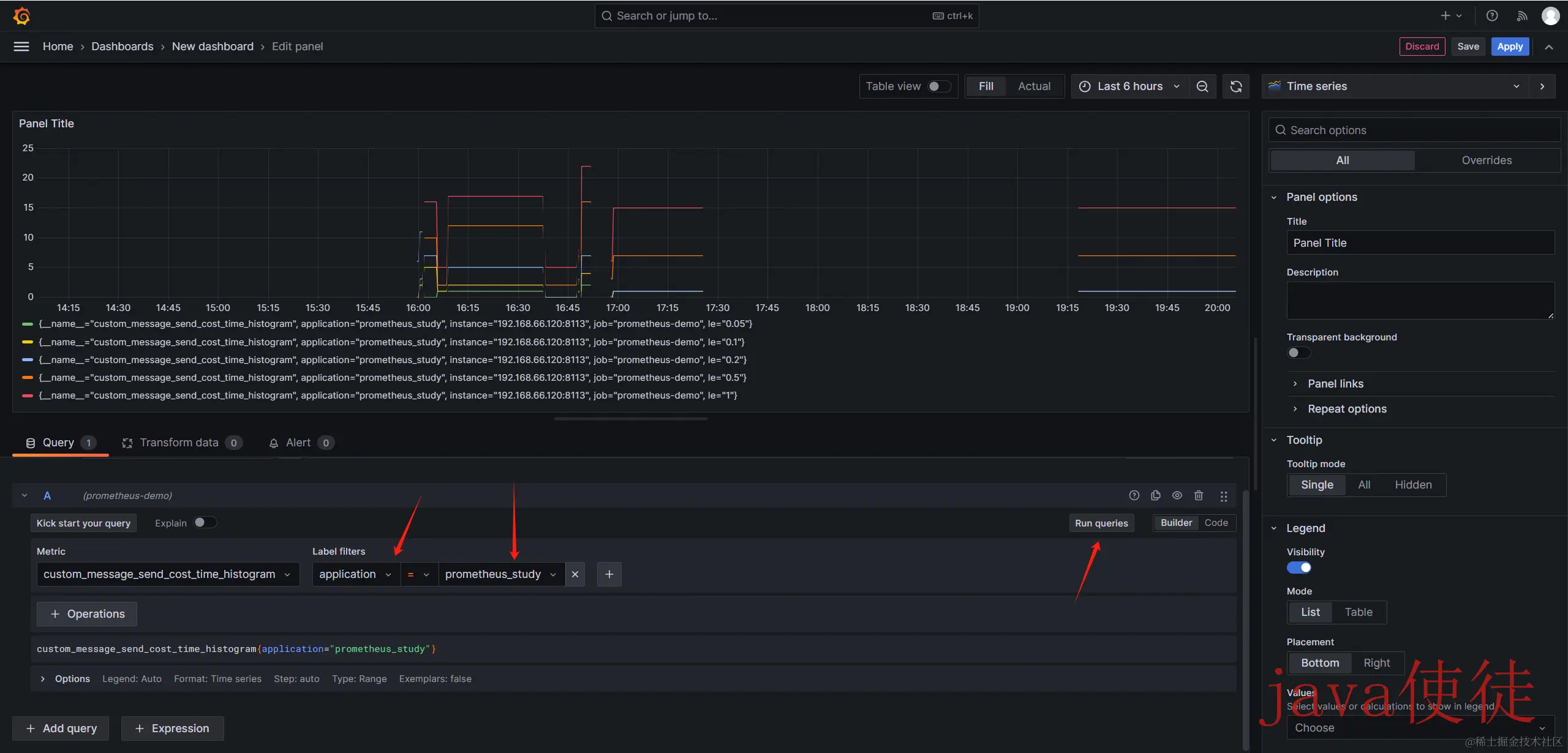Click the zoom out time range icon
Viewport: 1568px width, 753px height.
tap(1202, 86)
